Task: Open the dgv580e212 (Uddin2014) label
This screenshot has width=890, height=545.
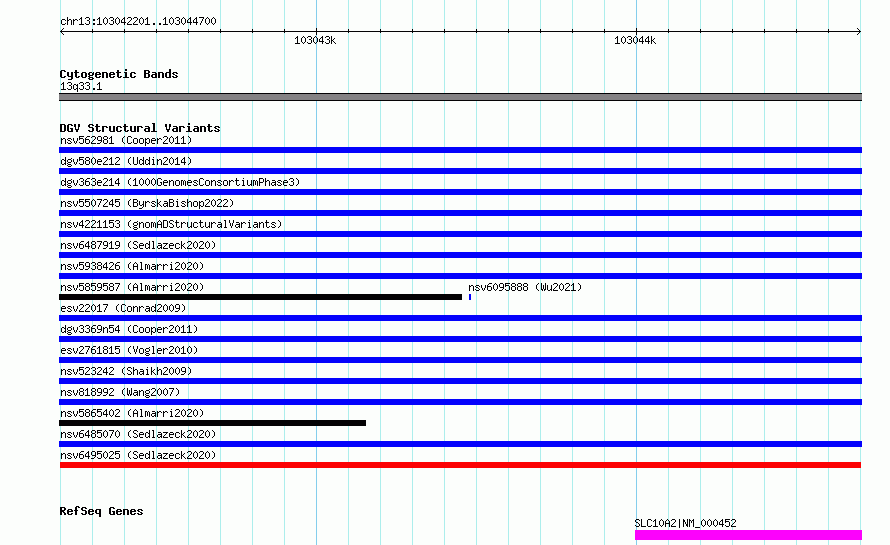Action: pyautogui.click(x=126, y=161)
